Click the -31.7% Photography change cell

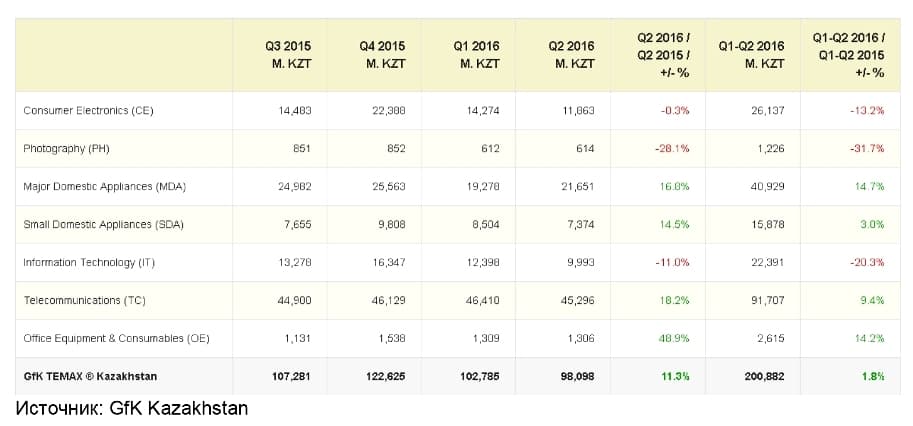click(x=866, y=148)
